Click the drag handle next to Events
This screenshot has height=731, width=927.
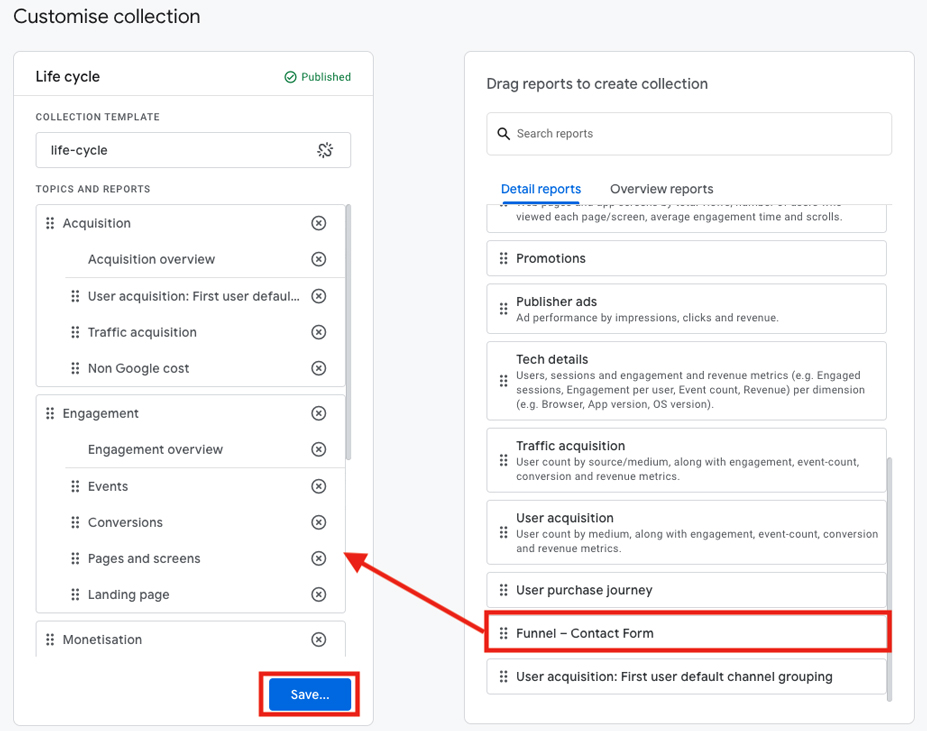click(75, 486)
